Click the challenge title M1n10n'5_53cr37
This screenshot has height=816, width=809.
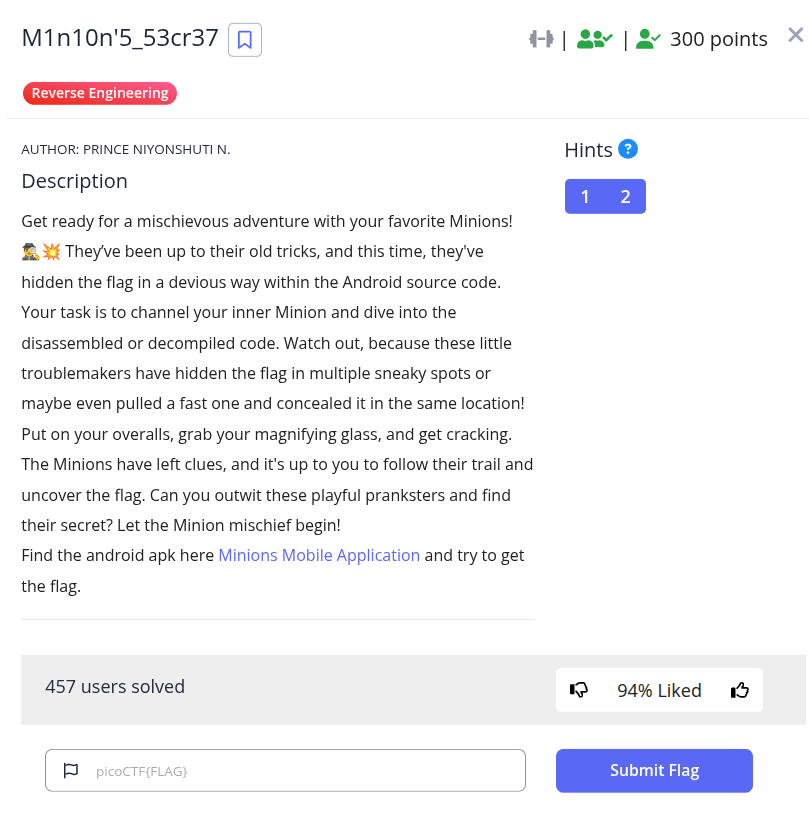(x=120, y=38)
